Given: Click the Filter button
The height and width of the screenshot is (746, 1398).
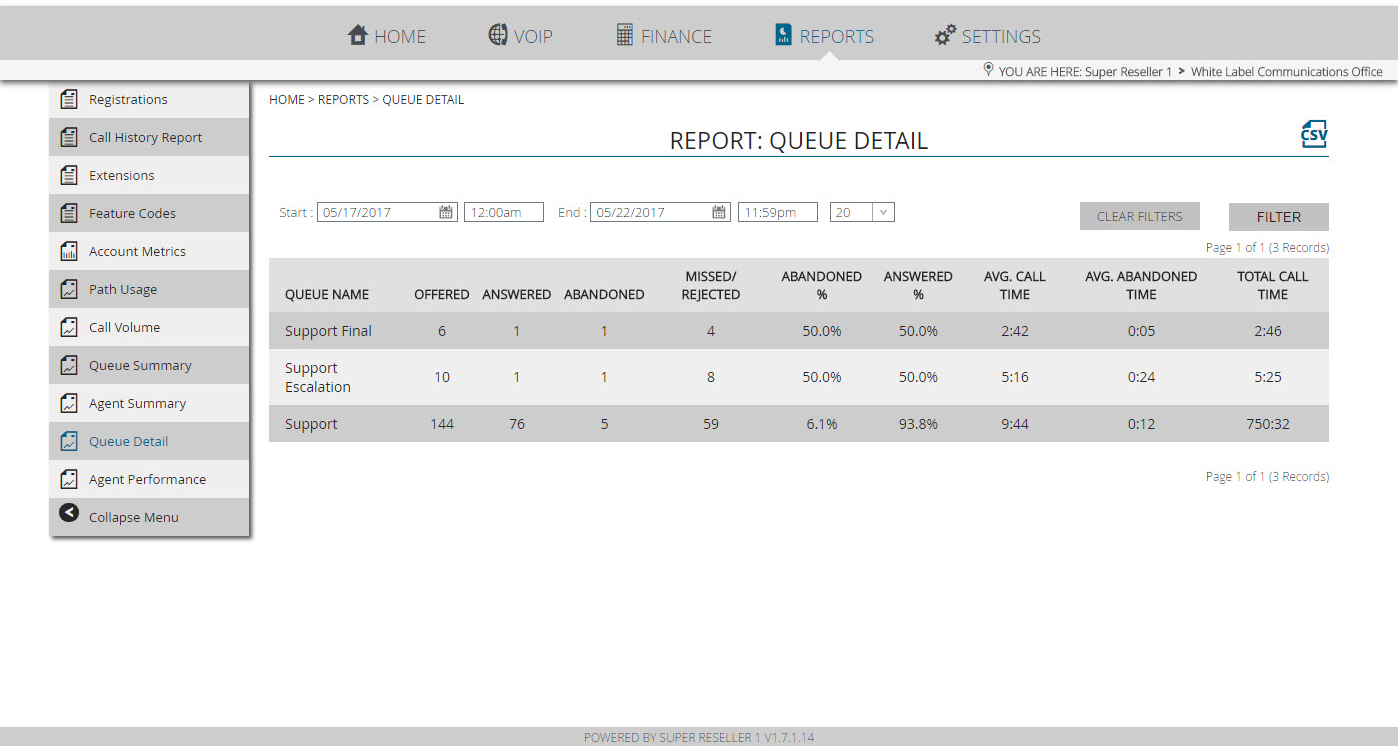Looking at the screenshot, I should pos(1278,216).
